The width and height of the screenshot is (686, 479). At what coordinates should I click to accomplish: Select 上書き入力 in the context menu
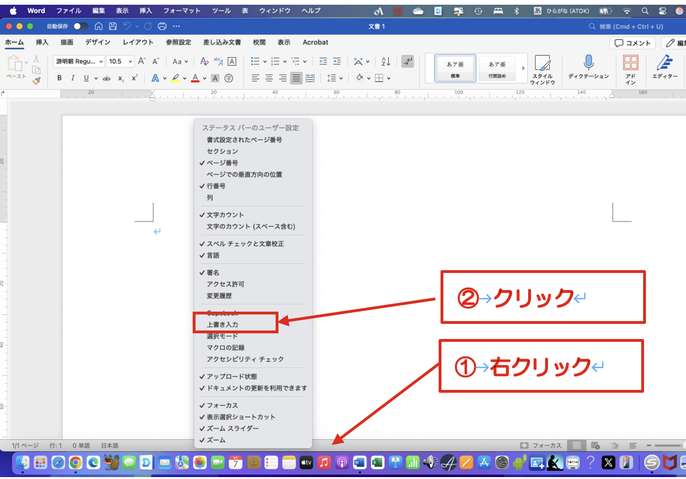(224, 324)
